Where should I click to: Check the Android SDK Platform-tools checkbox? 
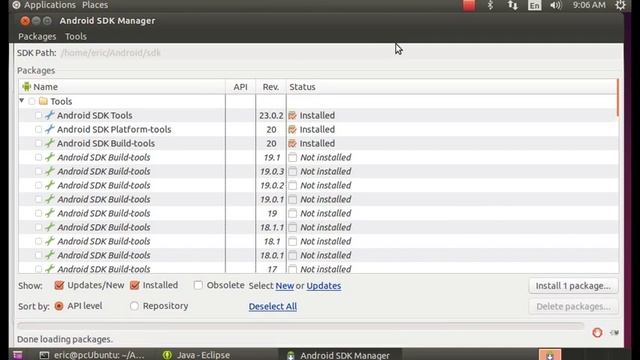(38, 129)
